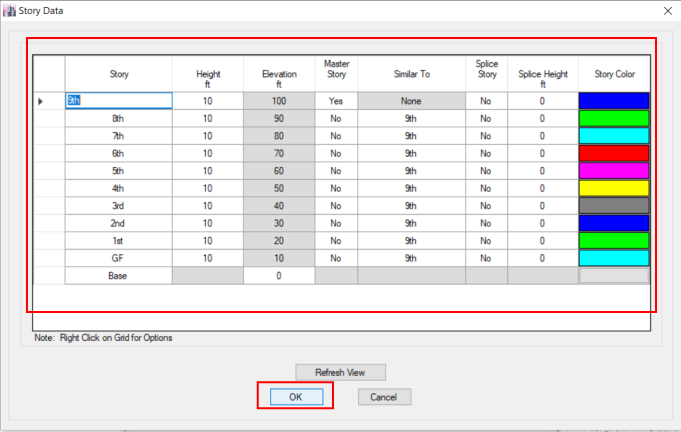The width and height of the screenshot is (681, 432).
Task: Close the Story Data dialog
Action: 667,9
